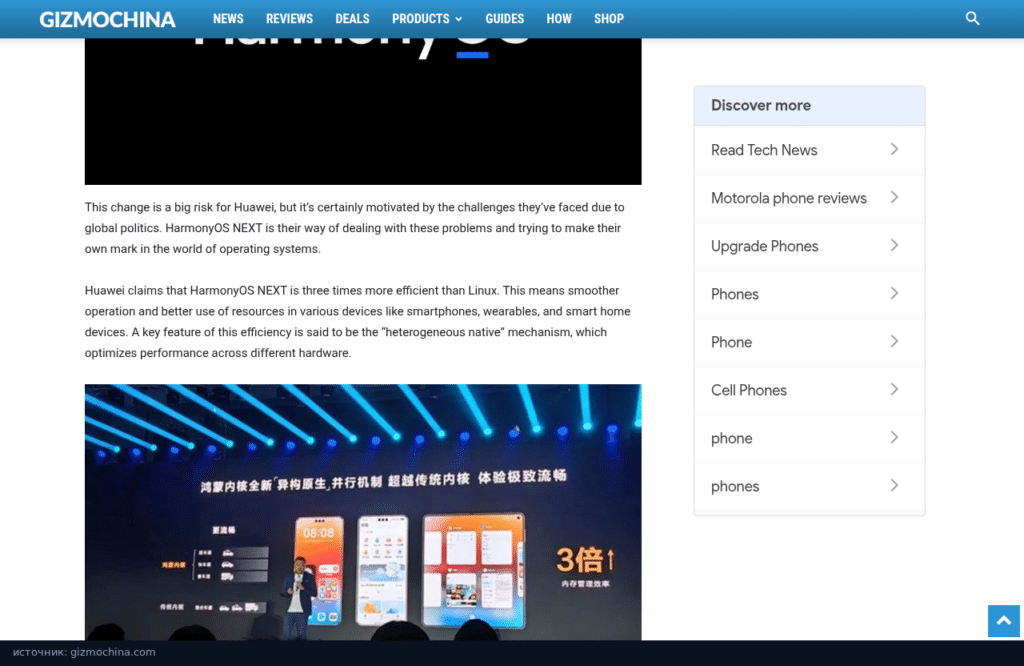Open the capitalized Phones link

(x=809, y=294)
